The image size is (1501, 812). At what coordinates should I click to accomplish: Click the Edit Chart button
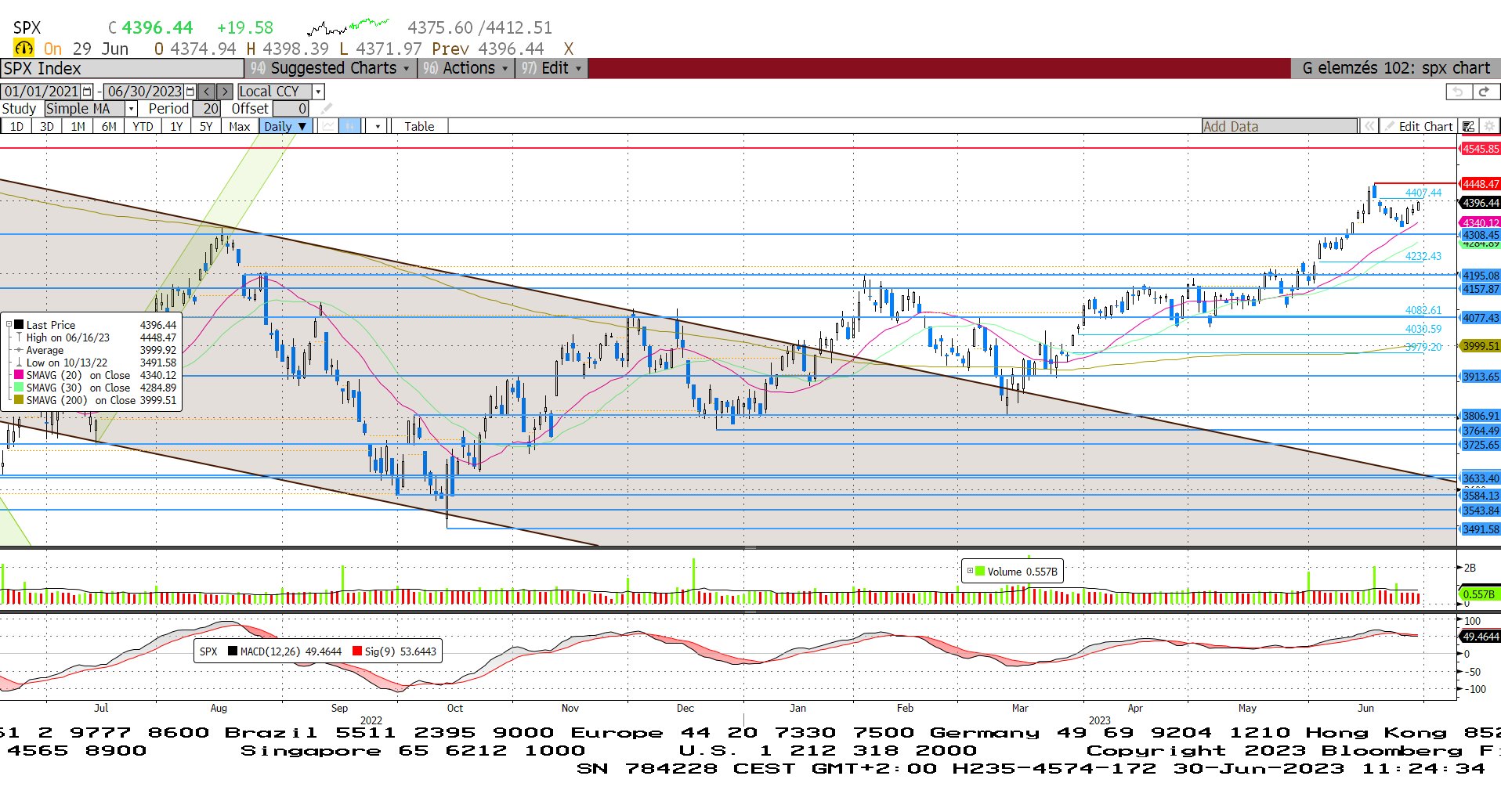coord(1419,126)
